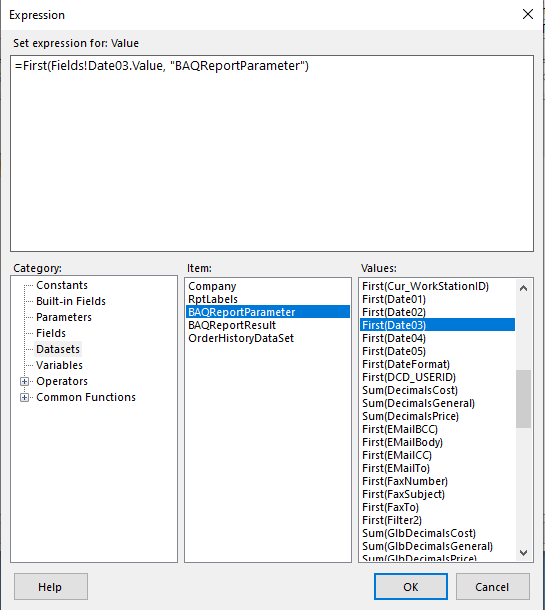Select First(Date05) value
The width and height of the screenshot is (545, 610).
click(437, 351)
